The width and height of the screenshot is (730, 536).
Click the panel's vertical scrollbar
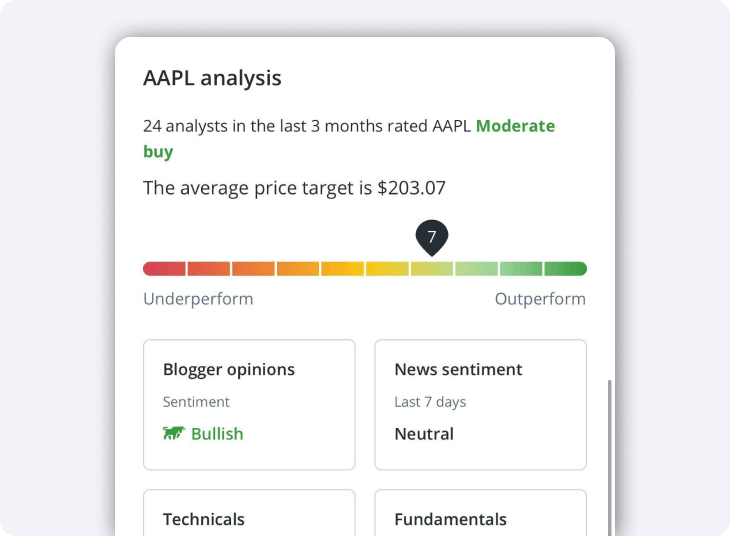[x=609, y=450]
